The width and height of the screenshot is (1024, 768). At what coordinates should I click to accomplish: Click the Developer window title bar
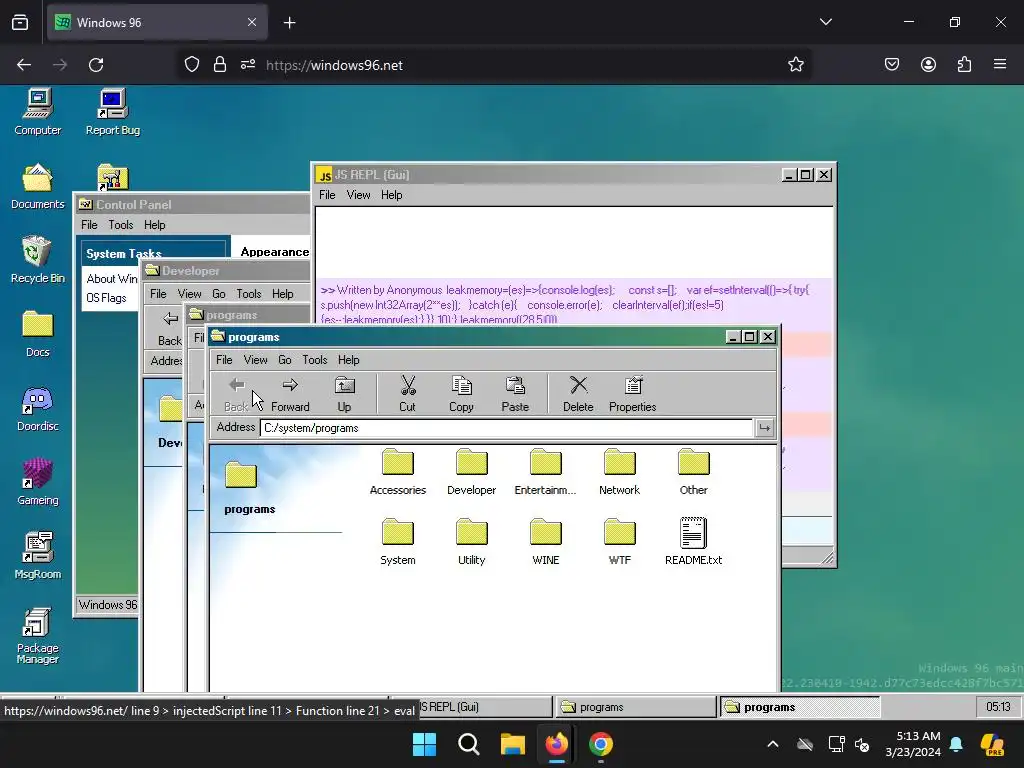pos(227,270)
